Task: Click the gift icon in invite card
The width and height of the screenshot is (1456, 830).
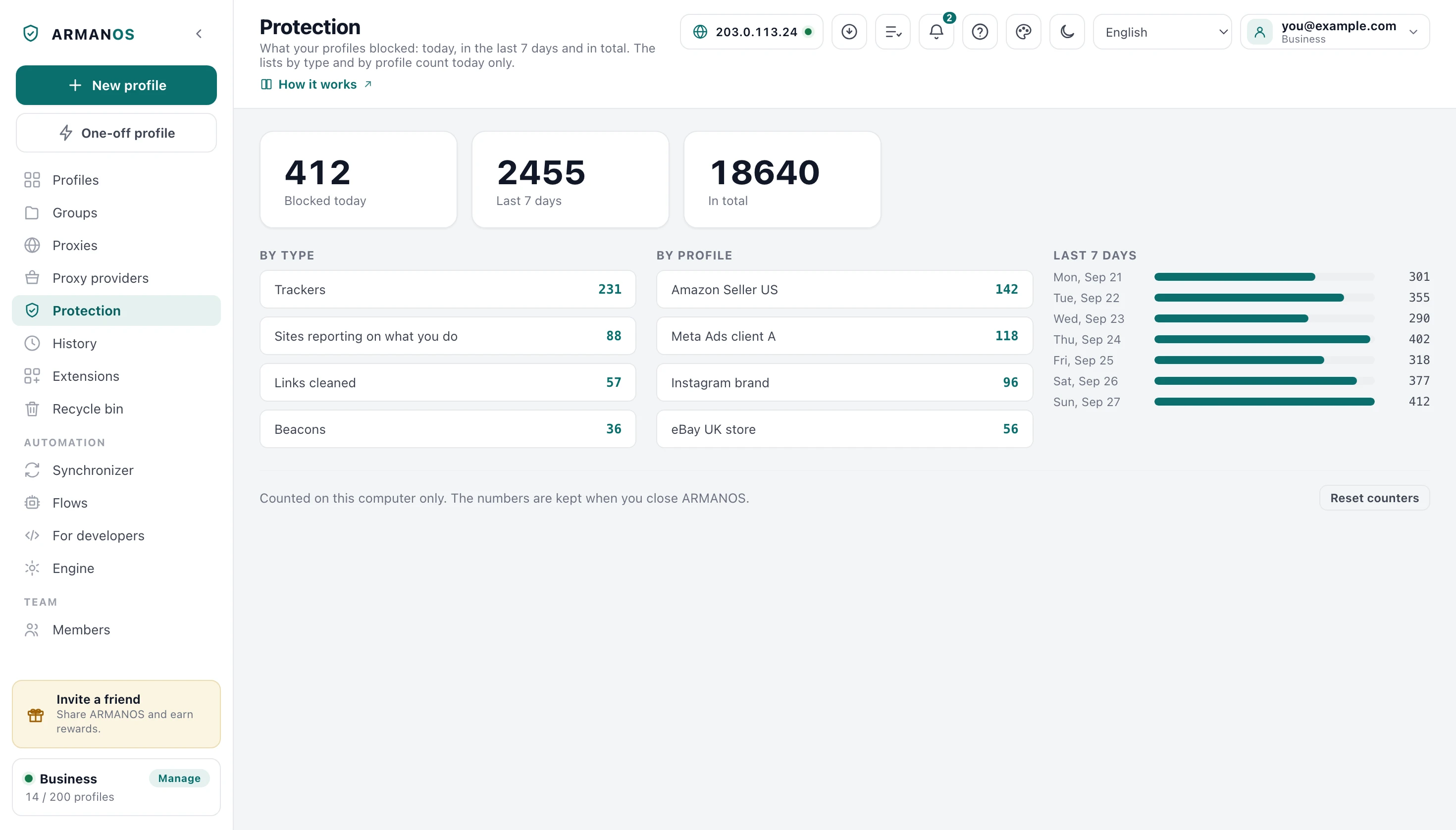Action: click(x=35, y=715)
